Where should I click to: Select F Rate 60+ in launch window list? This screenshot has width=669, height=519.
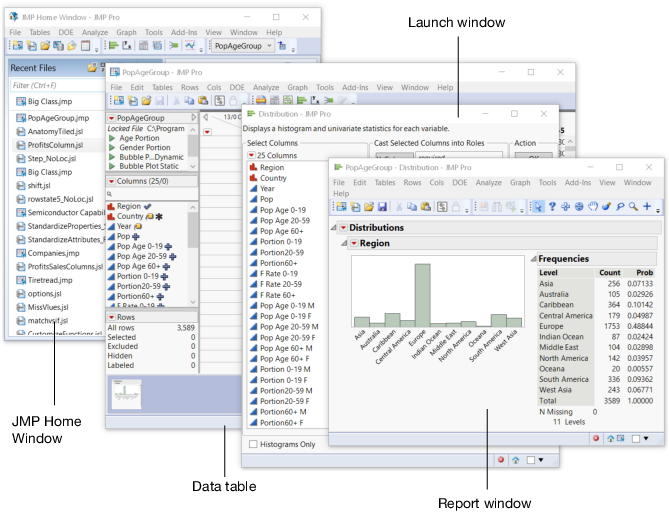277,295
